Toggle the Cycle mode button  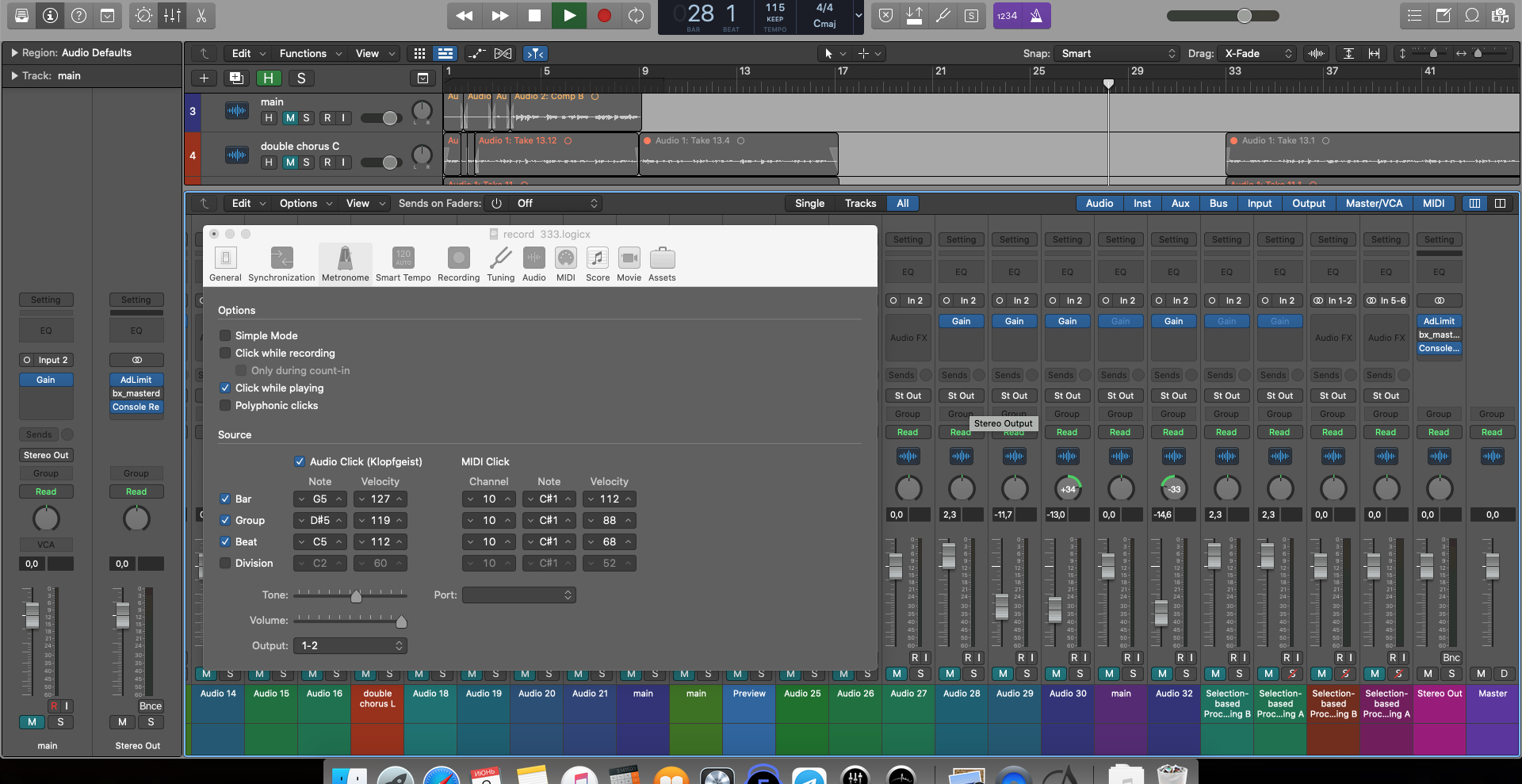(x=636, y=16)
